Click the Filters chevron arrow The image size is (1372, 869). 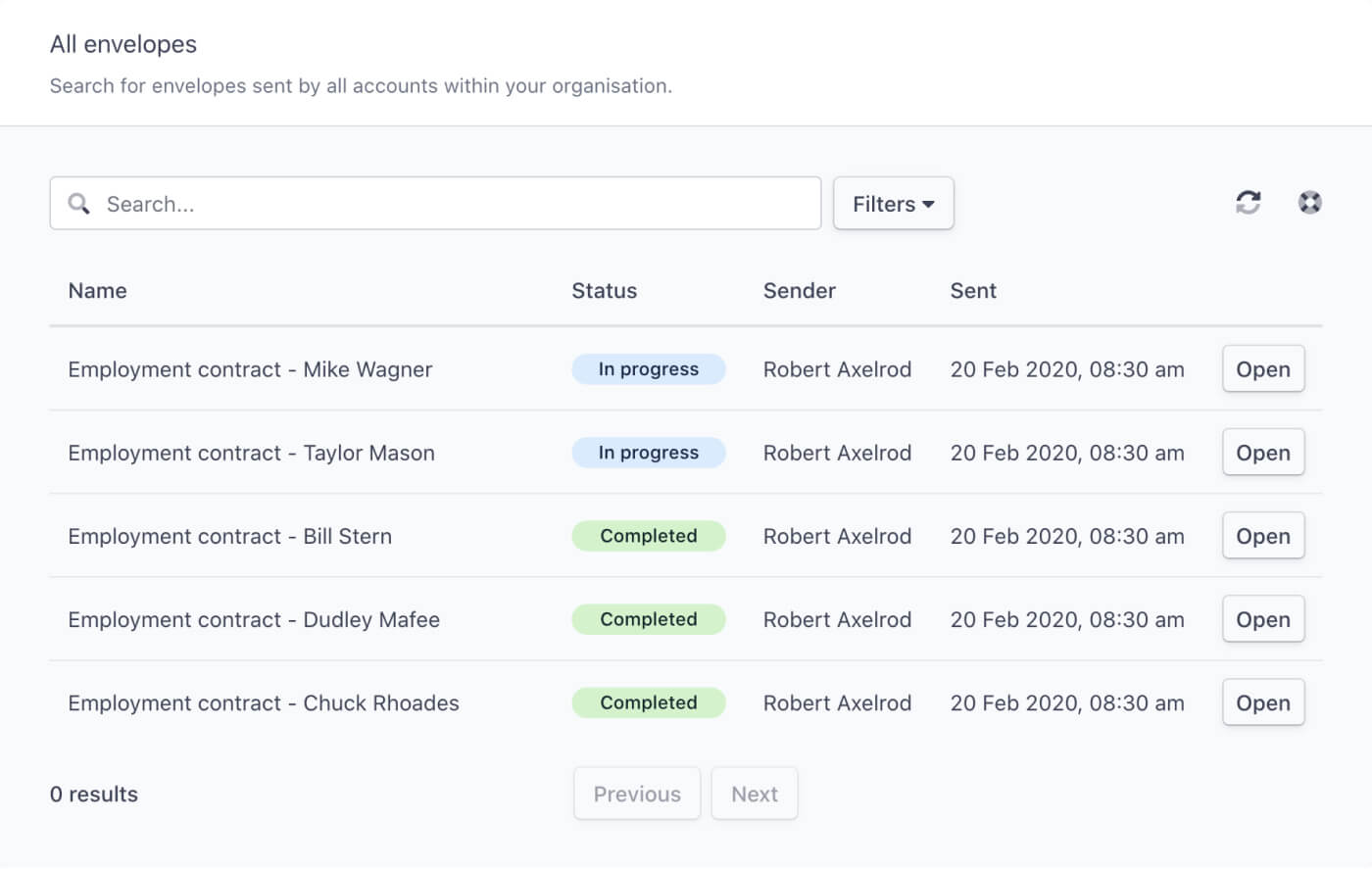point(929,204)
